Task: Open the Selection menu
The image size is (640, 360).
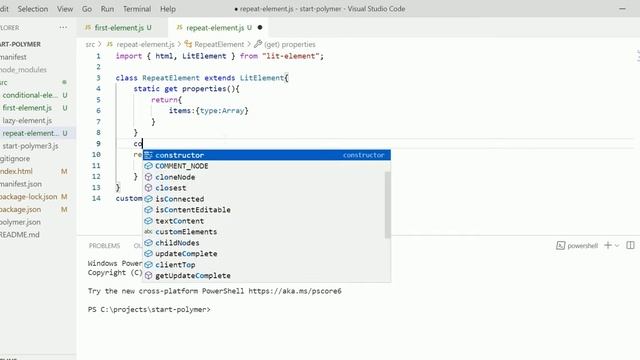Action: coord(33,9)
